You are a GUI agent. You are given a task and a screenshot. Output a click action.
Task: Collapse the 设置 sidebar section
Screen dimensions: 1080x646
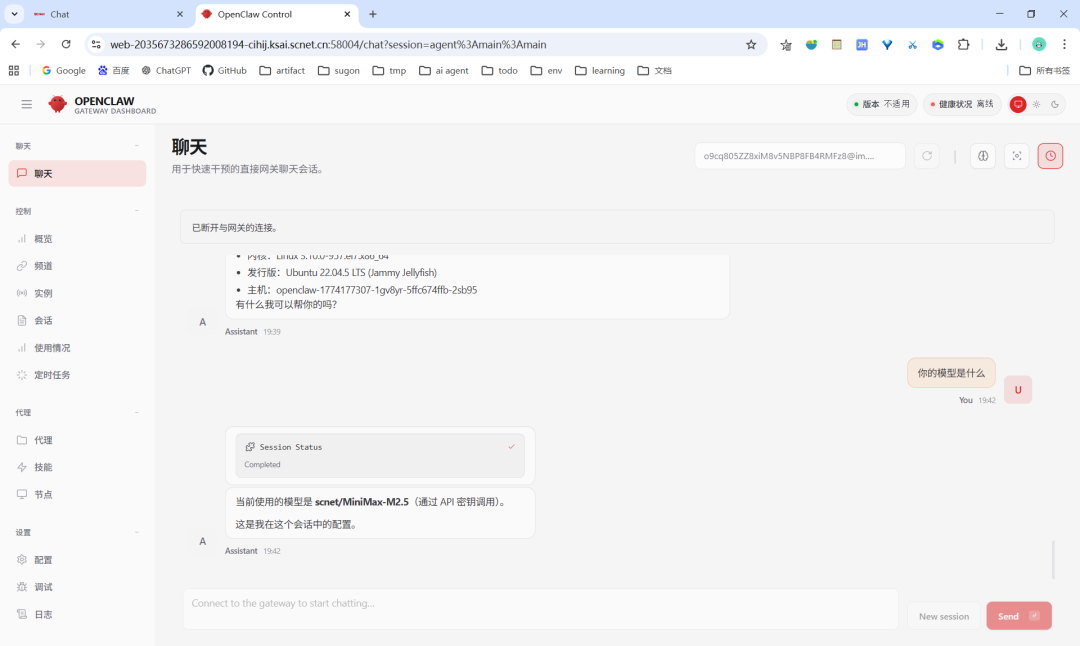(x=137, y=533)
